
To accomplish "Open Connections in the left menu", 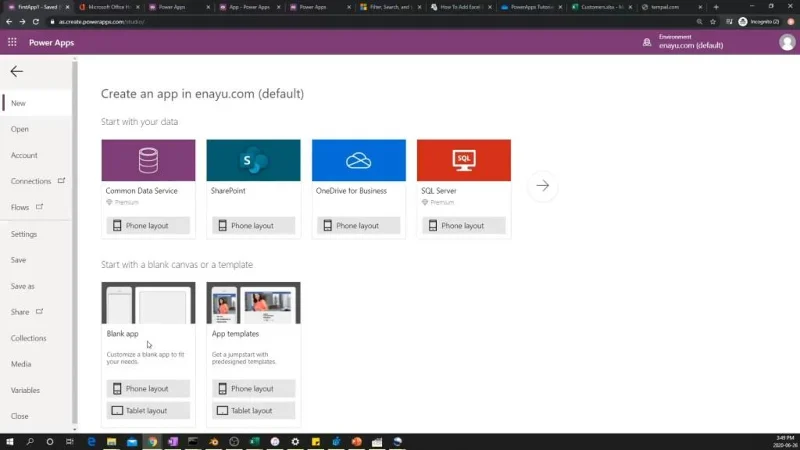I will [x=36, y=181].
